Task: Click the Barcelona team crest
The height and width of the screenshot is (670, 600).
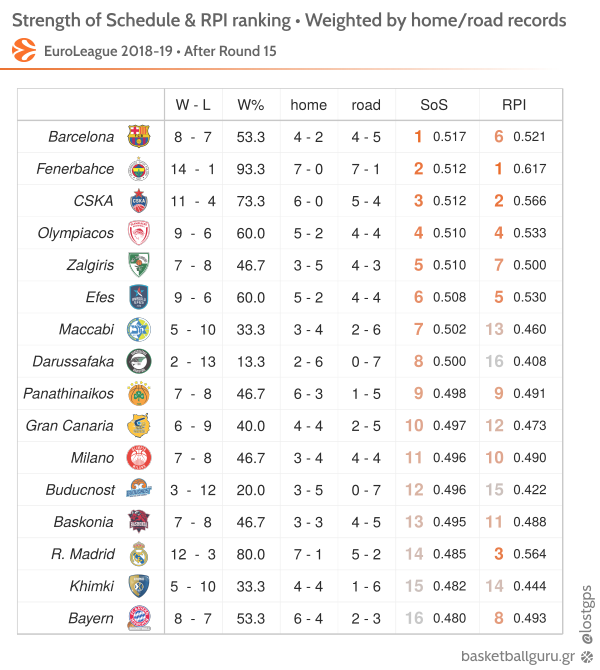Action: 139,136
